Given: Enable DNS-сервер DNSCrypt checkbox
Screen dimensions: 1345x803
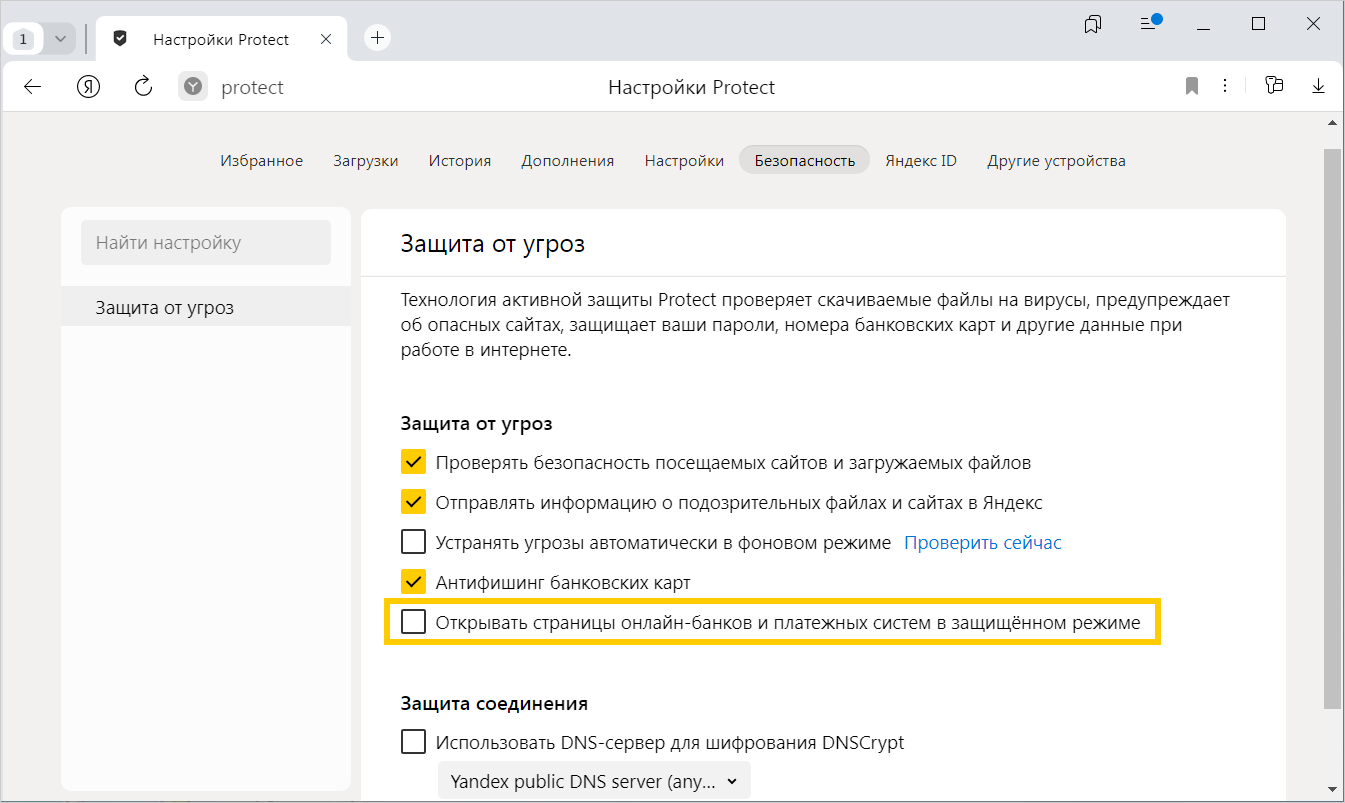Looking at the screenshot, I should coord(413,742).
